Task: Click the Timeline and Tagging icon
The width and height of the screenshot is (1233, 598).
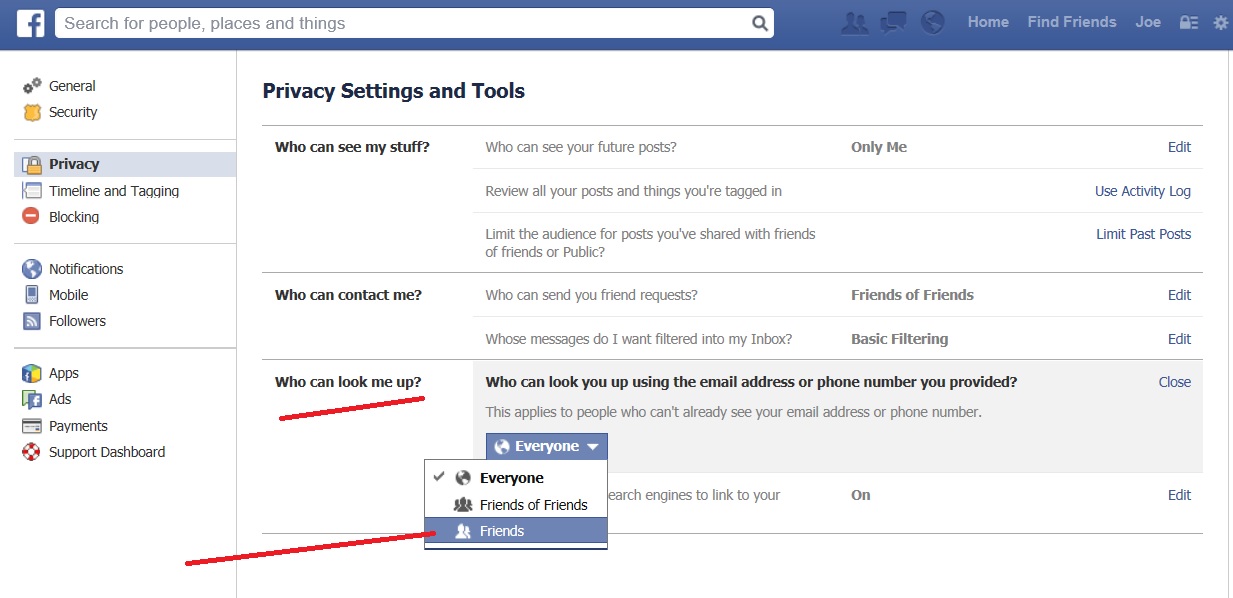Action: click(32, 191)
